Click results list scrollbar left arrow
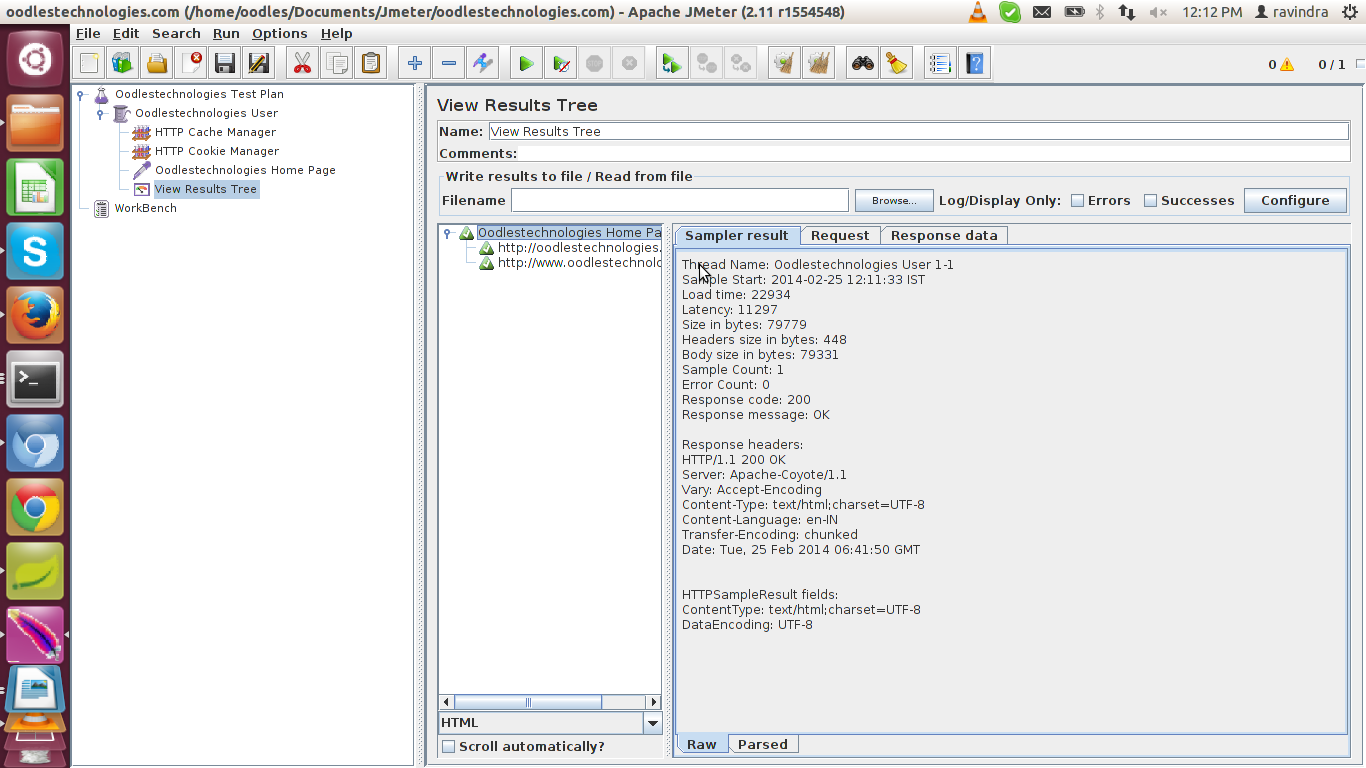The width and height of the screenshot is (1366, 768). 447,702
